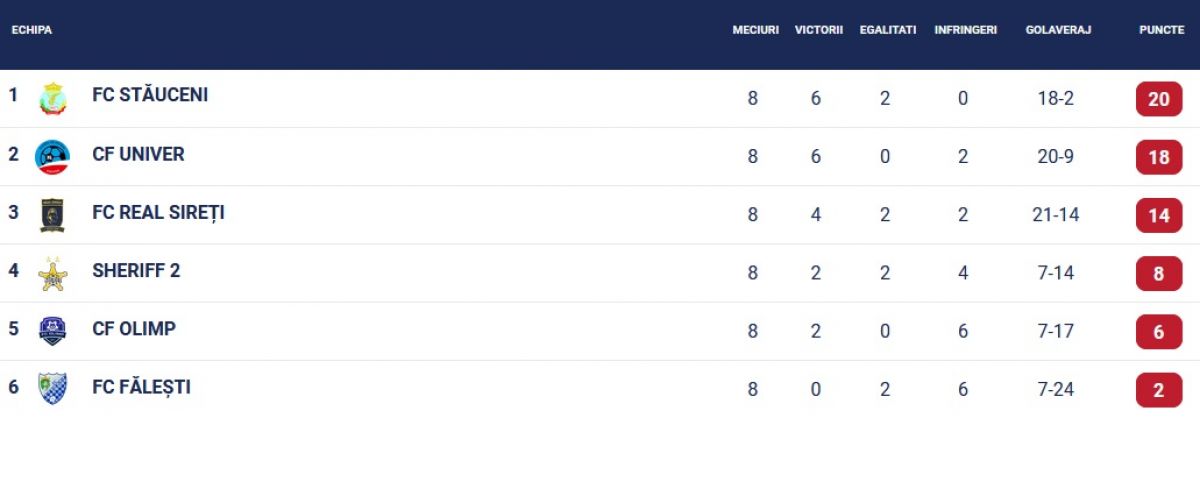The height and width of the screenshot is (503, 1200).
Task: Visit the FC FĂLEȘTI team link
Action: click(141, 387)
